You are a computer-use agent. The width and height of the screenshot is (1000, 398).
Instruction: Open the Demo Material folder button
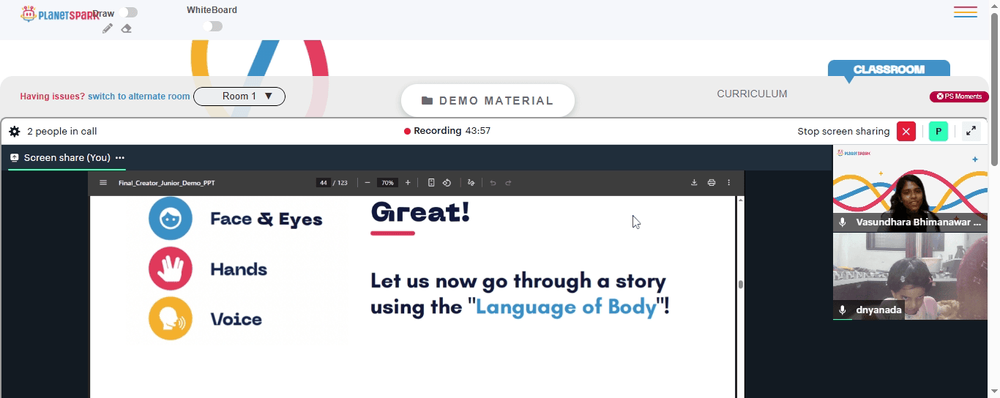pos(488,101)
